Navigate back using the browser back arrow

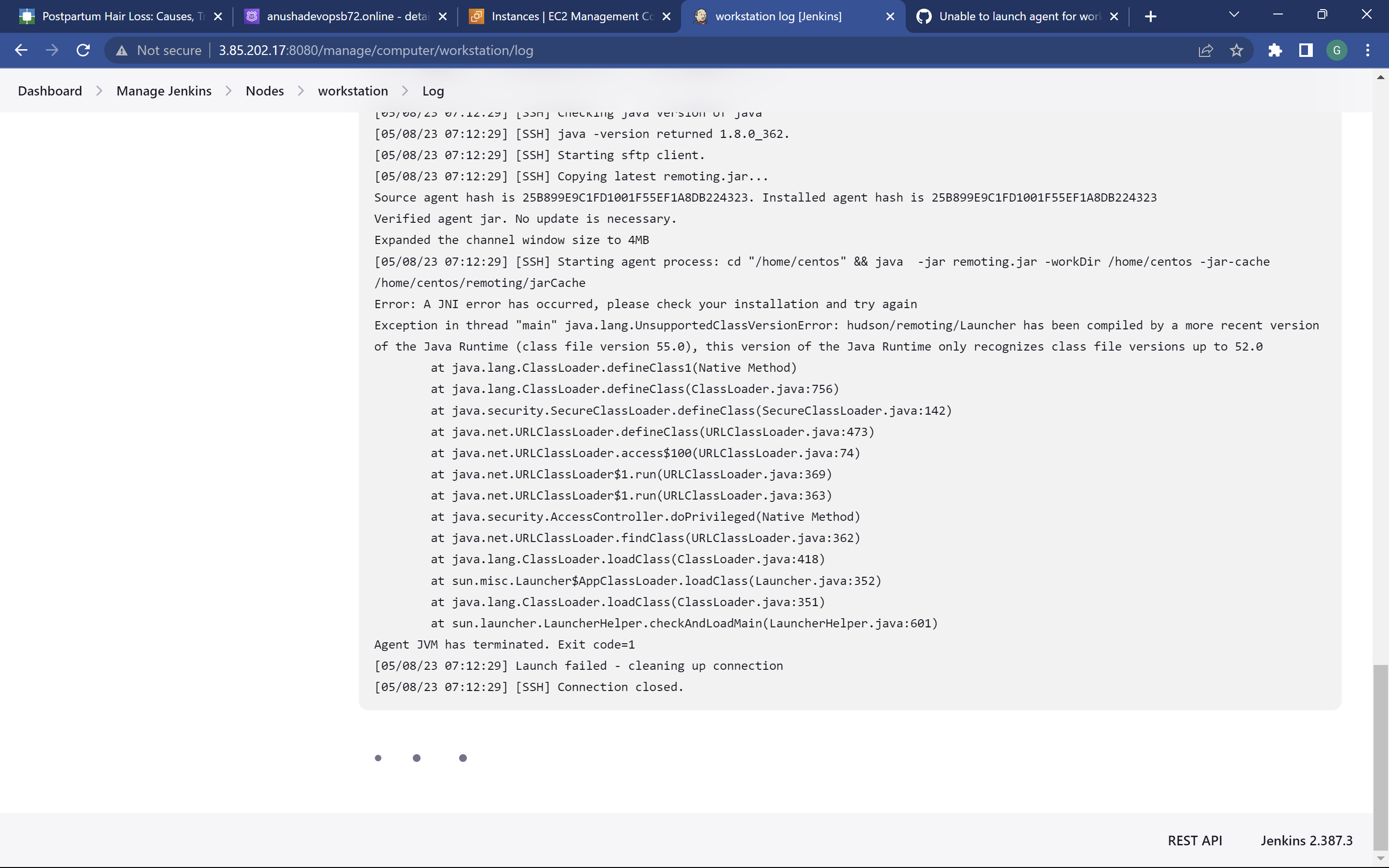(x=21, y=51)
